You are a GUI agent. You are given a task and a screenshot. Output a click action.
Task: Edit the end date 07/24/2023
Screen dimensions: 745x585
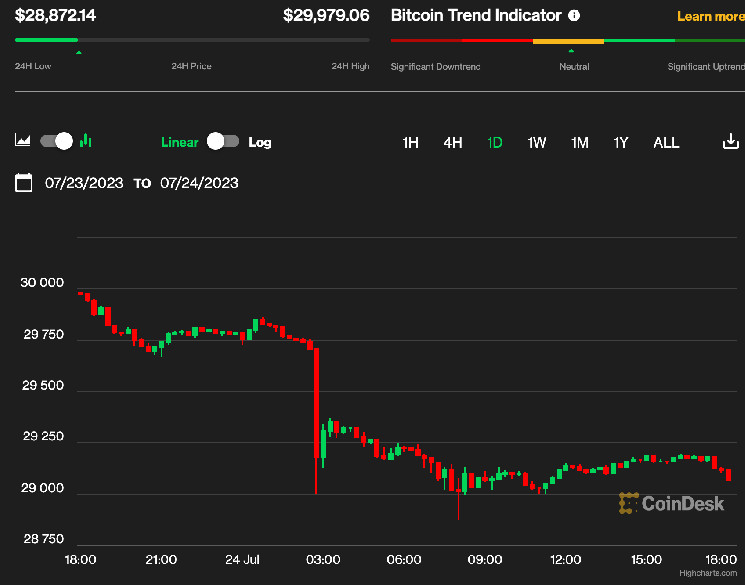[199, 183]
